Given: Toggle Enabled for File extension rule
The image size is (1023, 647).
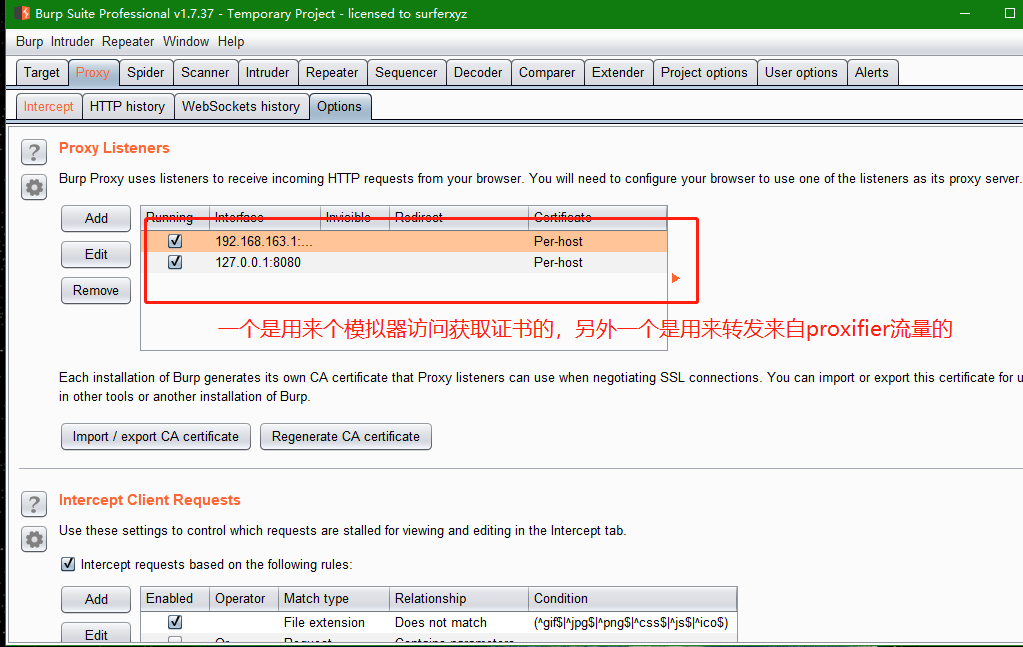Looking at the screenshot, I should click(x=175, y=622).
